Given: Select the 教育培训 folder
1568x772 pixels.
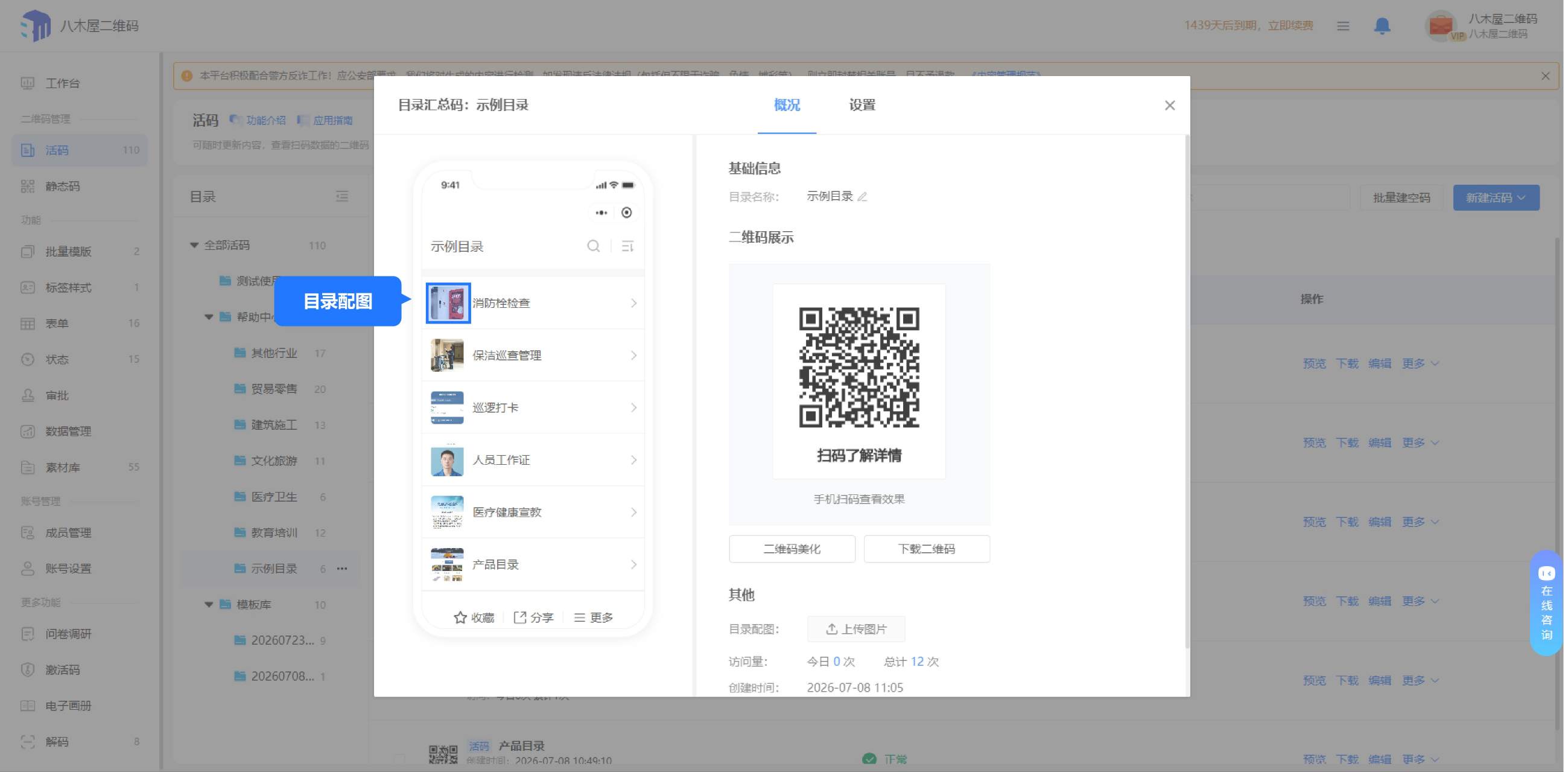Looking at the screenshot, I should [x=274, y=533].
